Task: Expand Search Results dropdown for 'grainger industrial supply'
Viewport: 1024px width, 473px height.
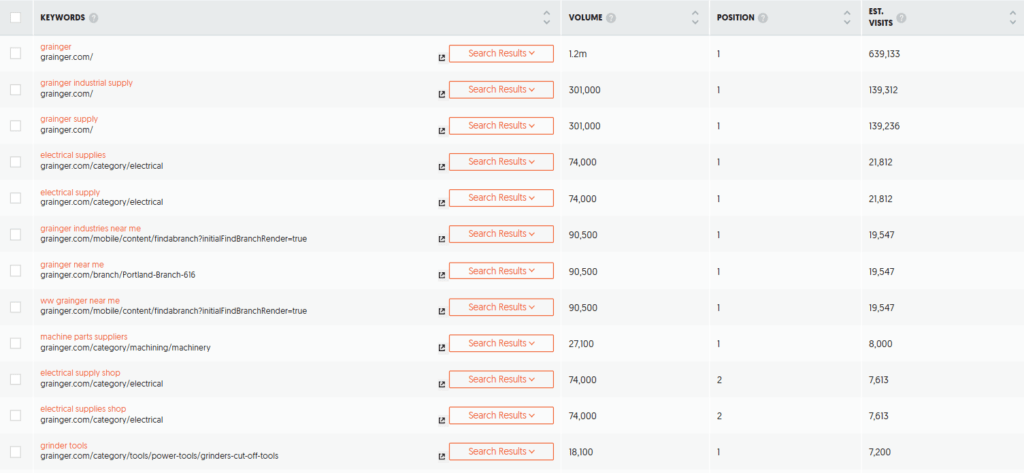Action: pyautogui.click(x=501, y=90)
